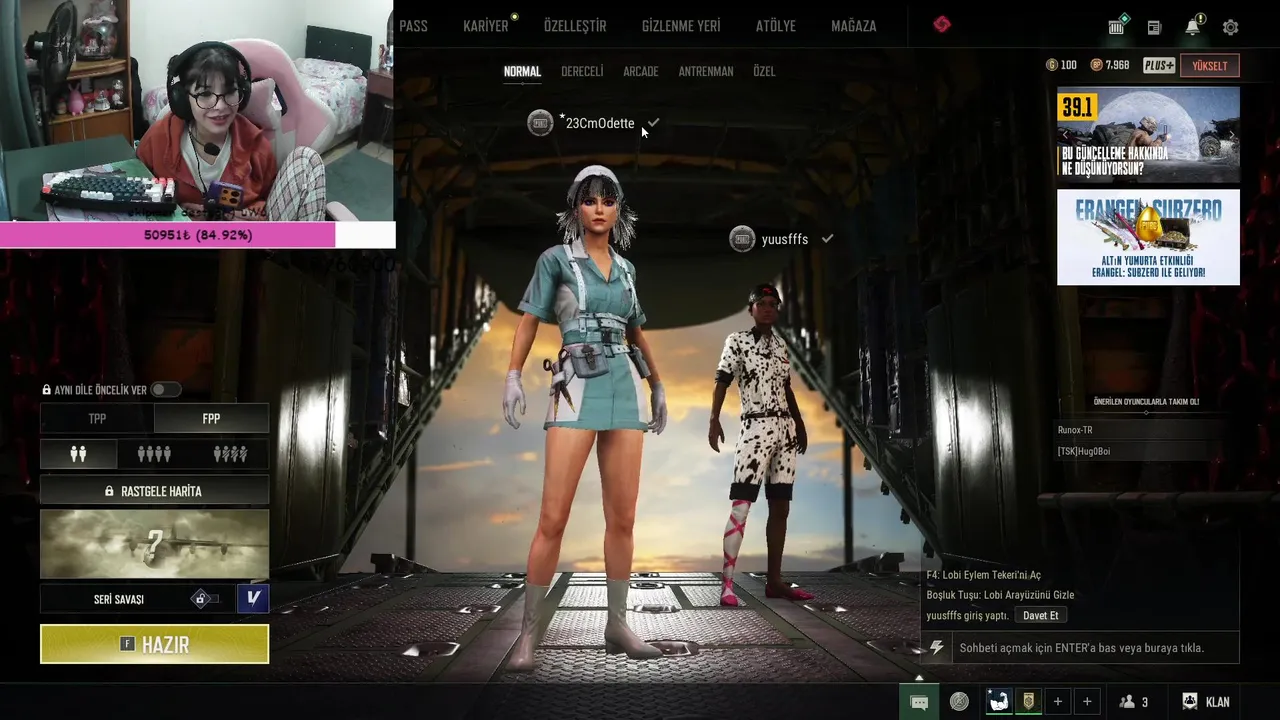Click Davet Et to invite yuusfffs
Image resolution: width=1280 pixels, height=720 pixels.
click(x=1040, y=615)
